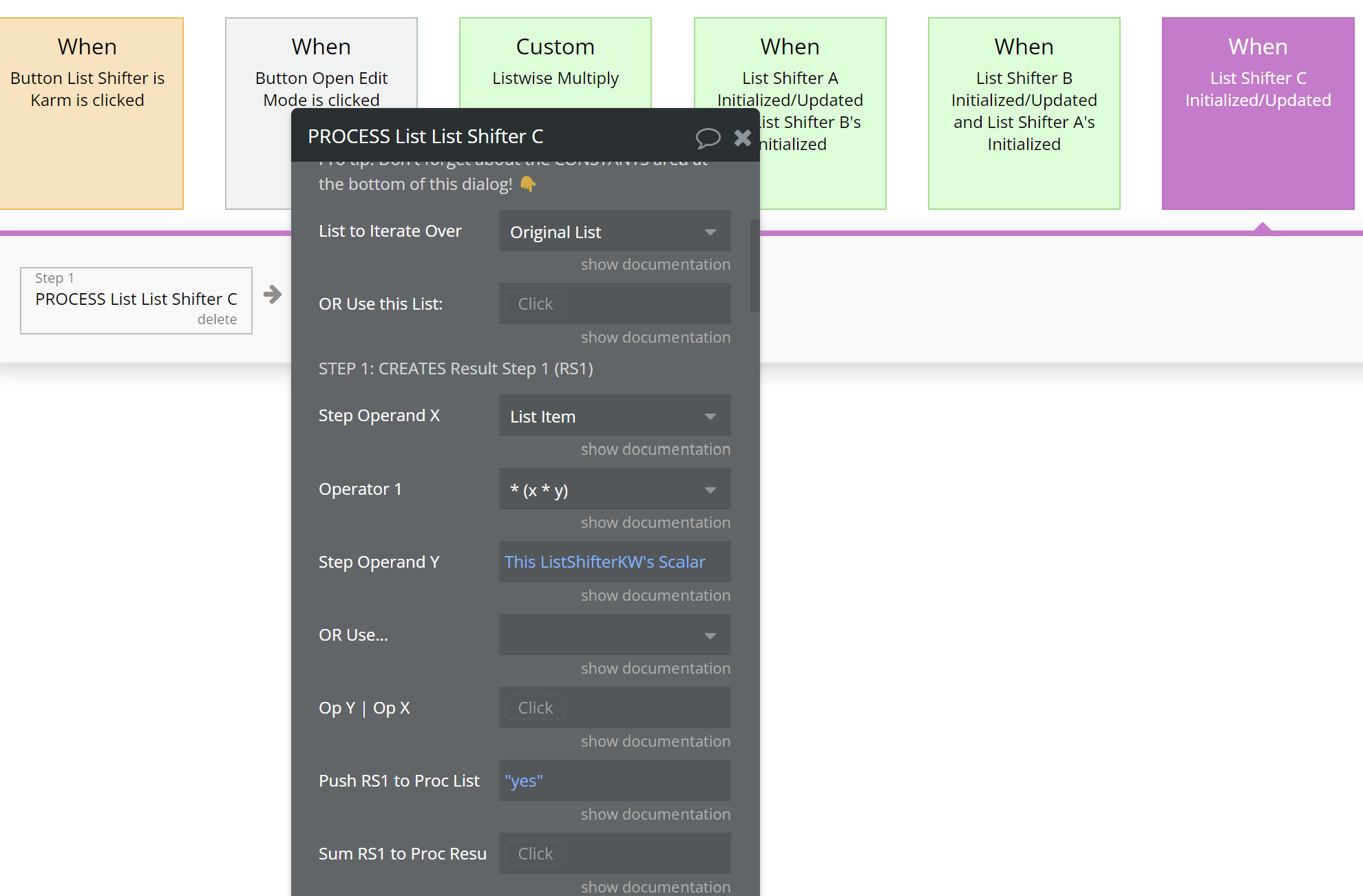Viewport: 1363px width, 896px height.
Task: Open the comment bubble icon in dialog header
Action: pyautogui.click(x=708, y=138)
